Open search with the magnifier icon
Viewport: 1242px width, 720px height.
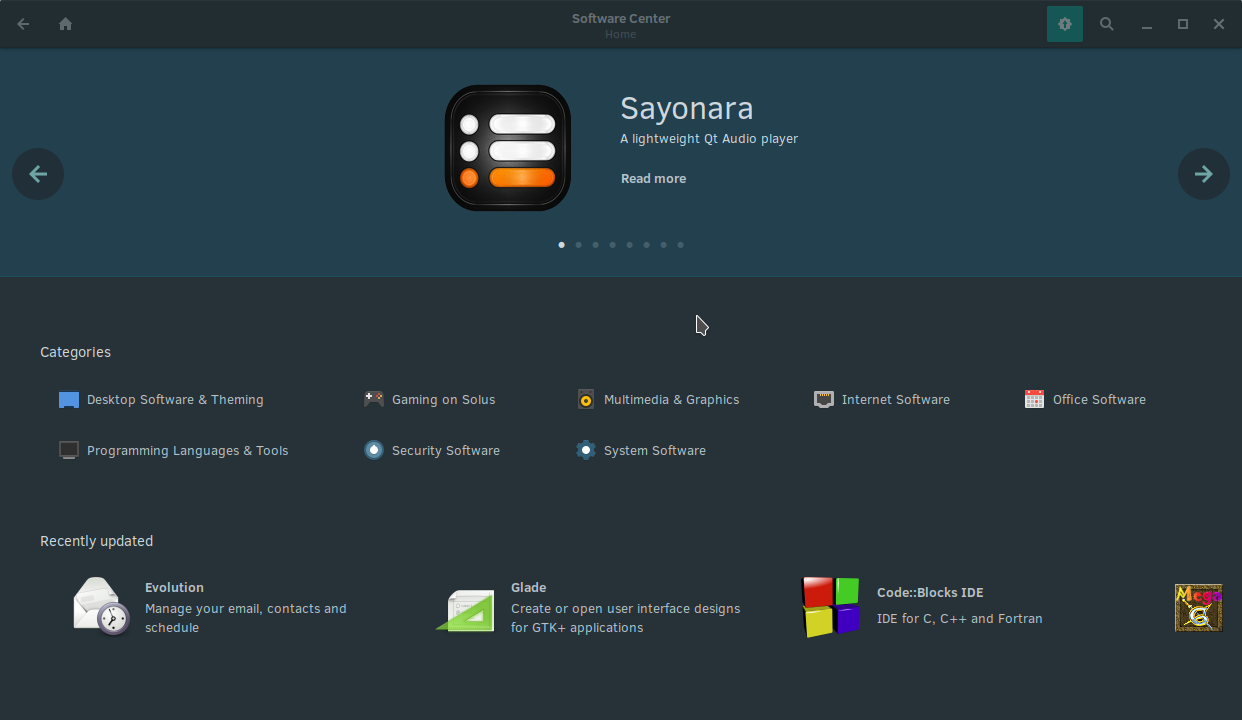[1107, 24]
